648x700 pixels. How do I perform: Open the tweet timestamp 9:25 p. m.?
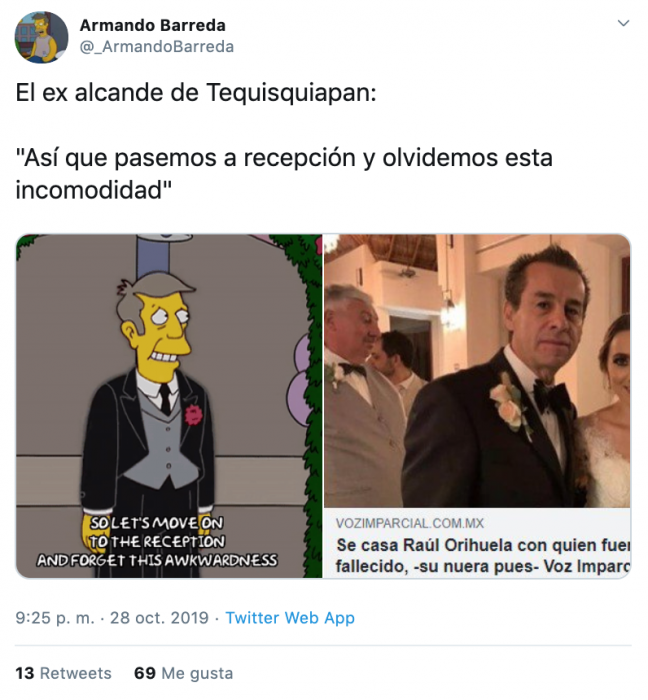(55, 618)
